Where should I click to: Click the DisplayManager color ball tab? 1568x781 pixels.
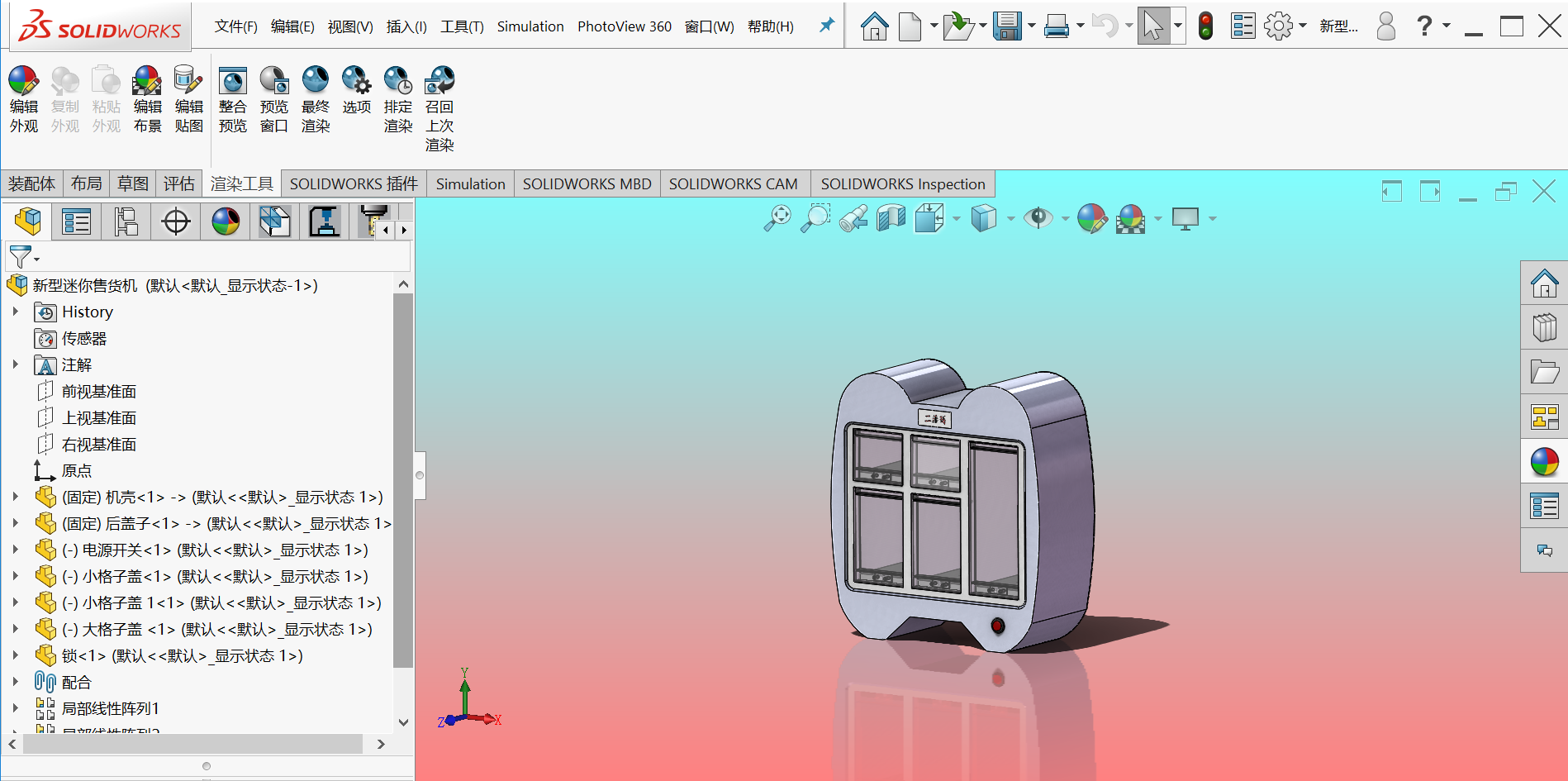click(226, 221)
